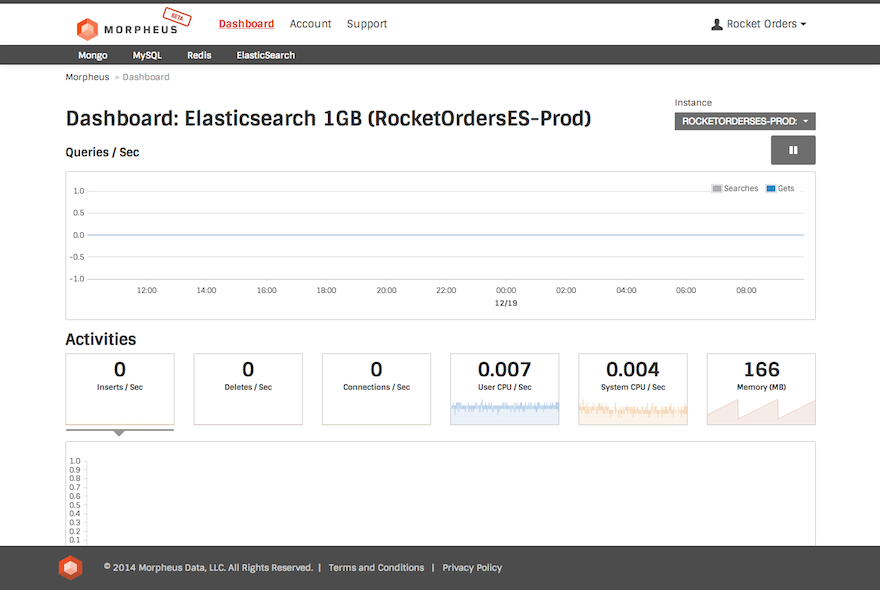Click the user profile icon beside Rocket Orders

(x=717, y=24)
